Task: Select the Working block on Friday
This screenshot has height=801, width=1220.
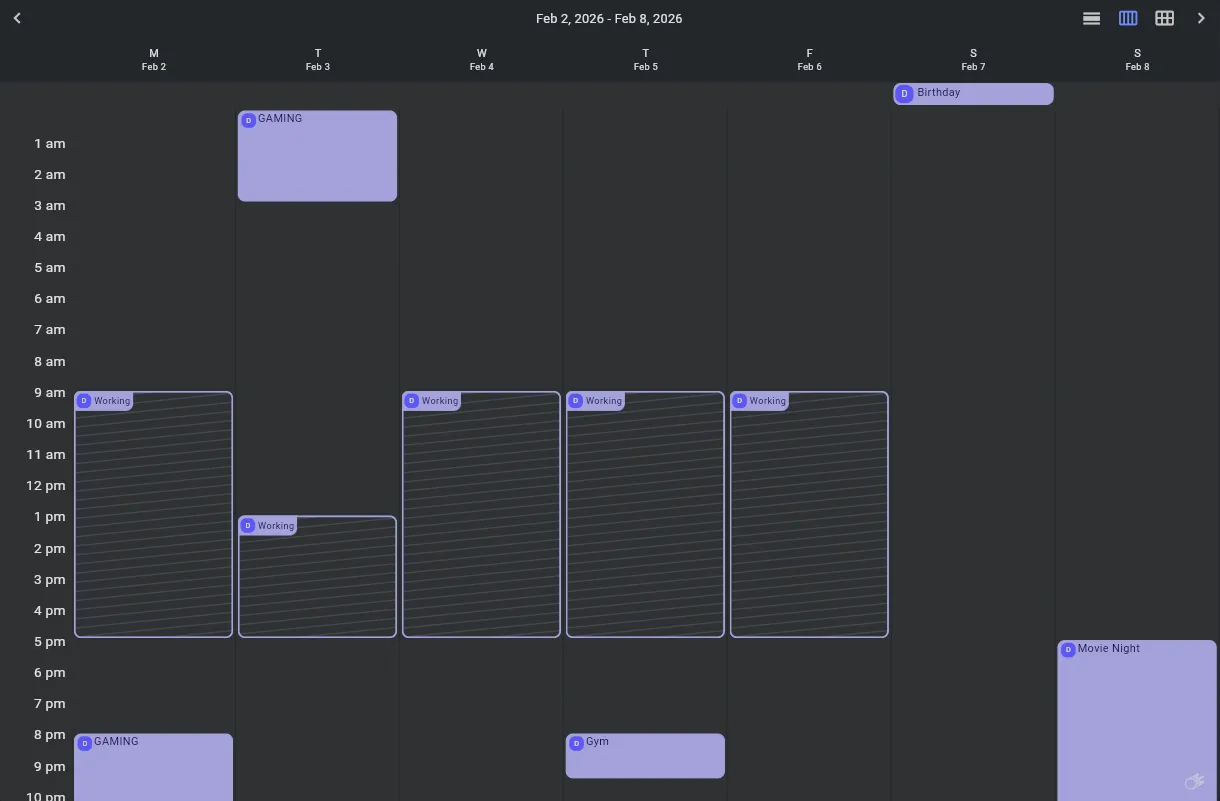Action: [x=809, y=520]
